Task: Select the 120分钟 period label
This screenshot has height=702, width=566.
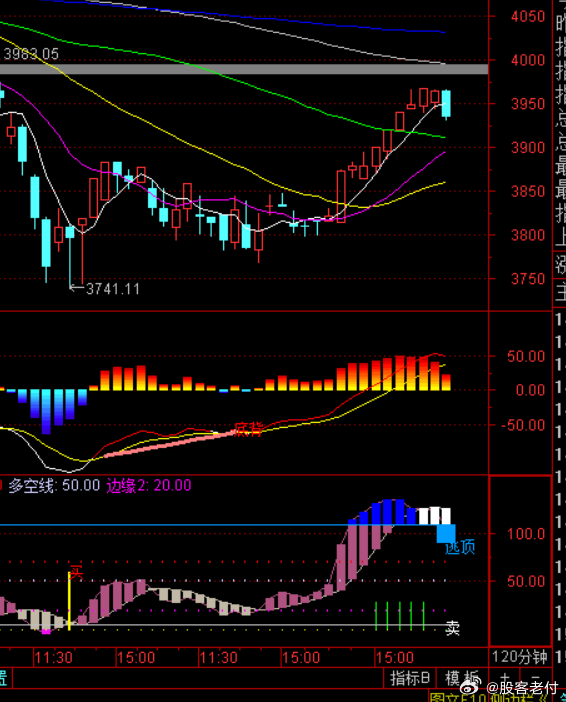Action: (x=519, y=657)
